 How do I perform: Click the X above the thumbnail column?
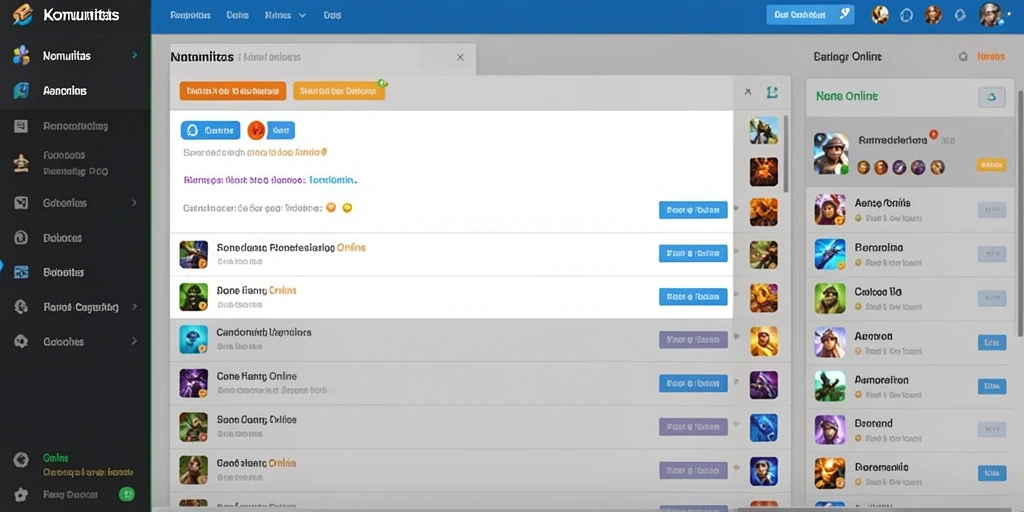748,92
